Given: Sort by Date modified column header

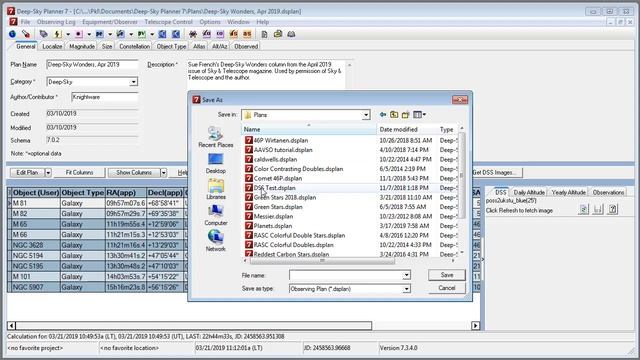Looking at the screenshot, I should (398, 129).
